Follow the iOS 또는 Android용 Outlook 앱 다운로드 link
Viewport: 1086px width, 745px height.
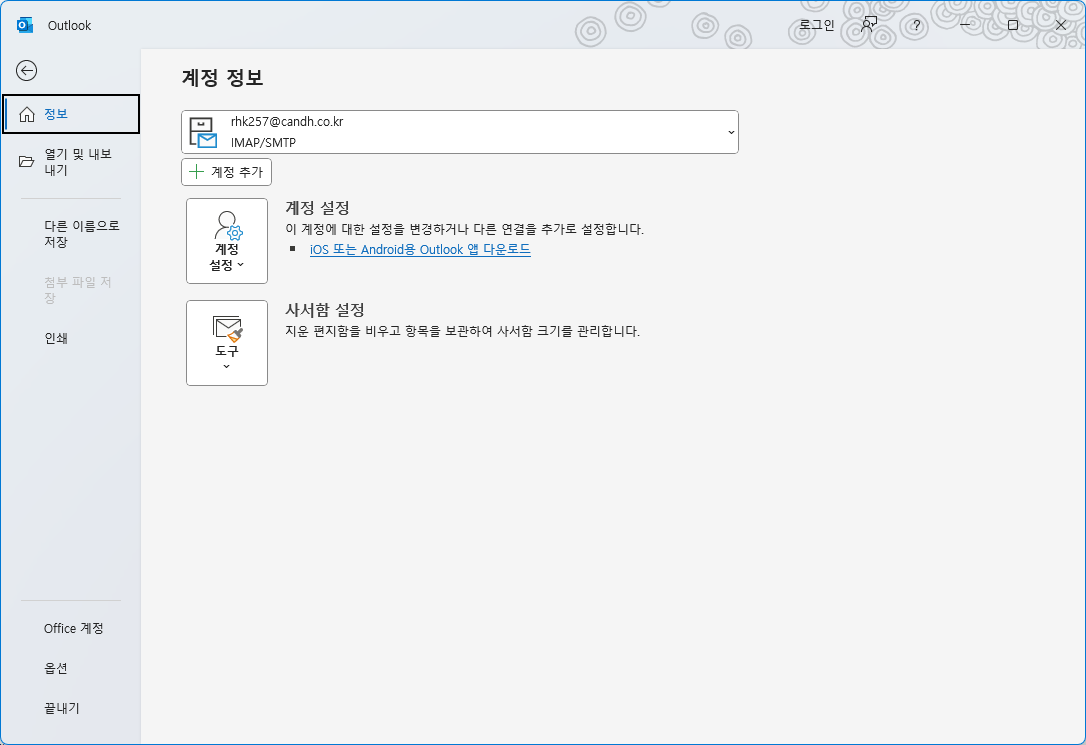[420, 249]
